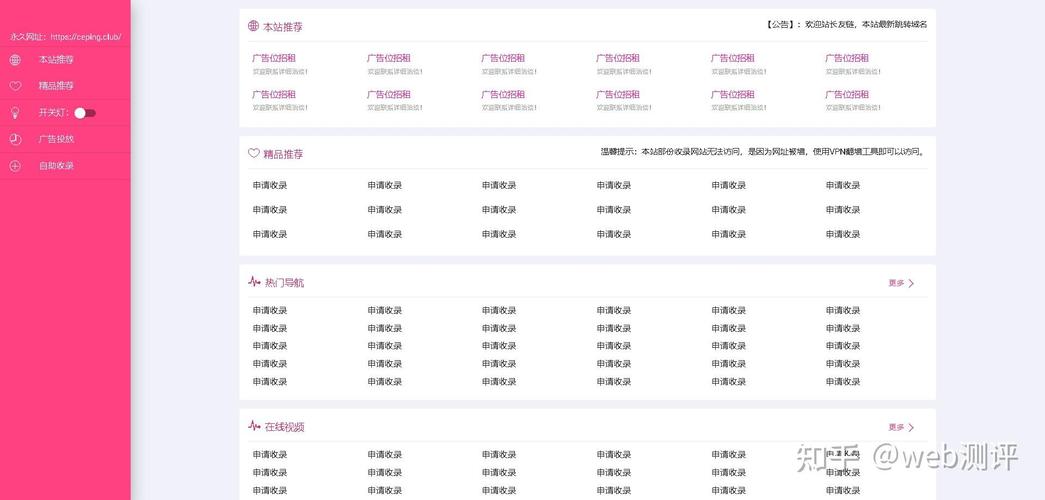Click the globe icon beside 本站推荐 in sidebar
The height and width of the screenshot is (500, 1045).
coord(15,60)
